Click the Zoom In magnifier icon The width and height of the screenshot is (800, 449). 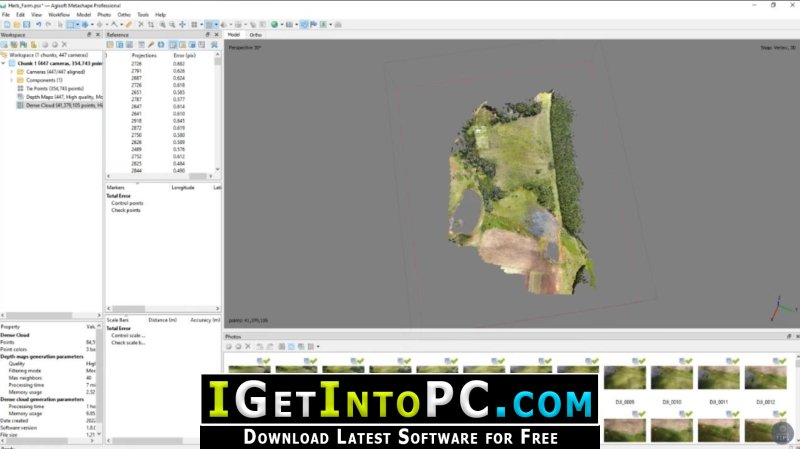(x=162, y=24)
